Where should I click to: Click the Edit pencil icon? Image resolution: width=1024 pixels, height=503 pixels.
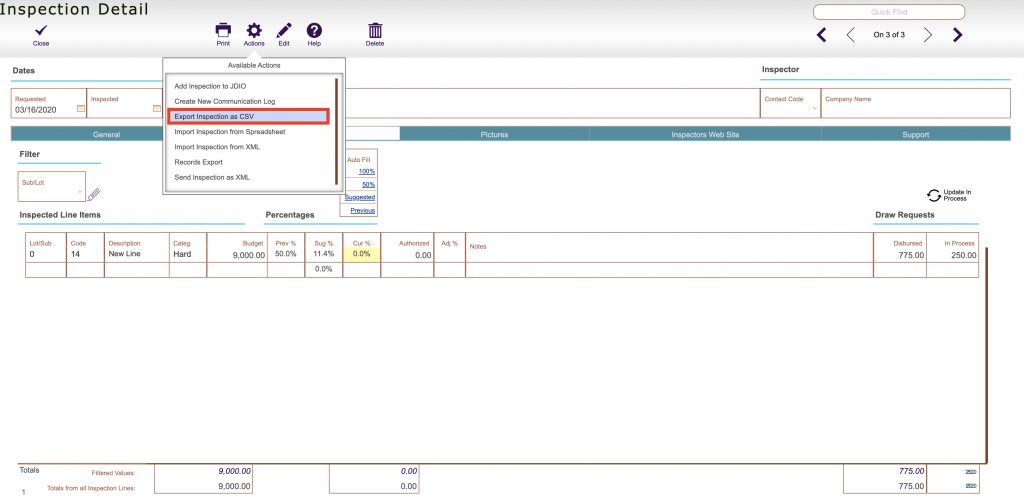tap(284, 30)
